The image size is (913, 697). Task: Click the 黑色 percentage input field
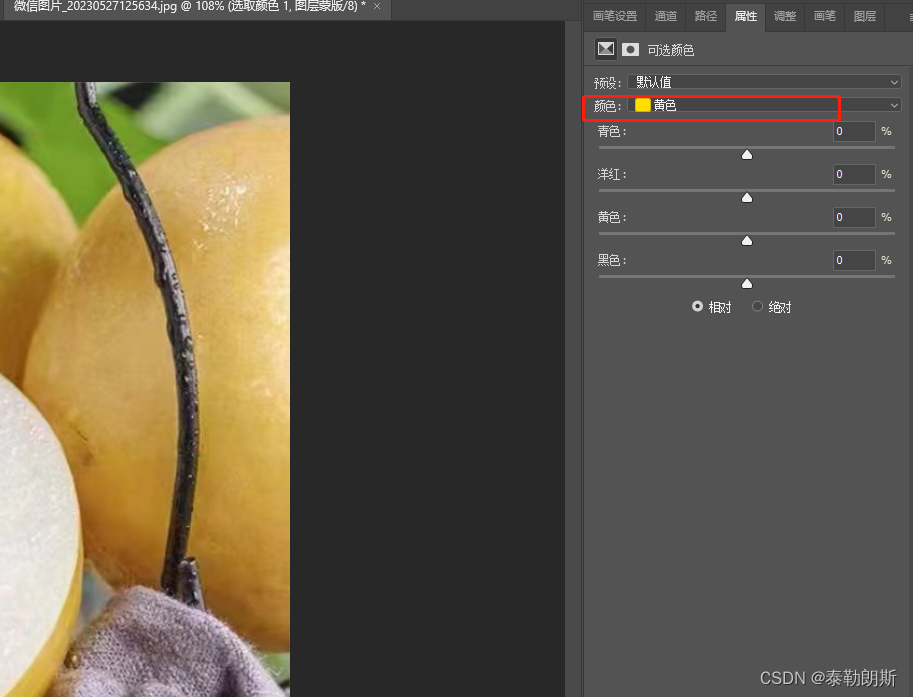point(854,261)
